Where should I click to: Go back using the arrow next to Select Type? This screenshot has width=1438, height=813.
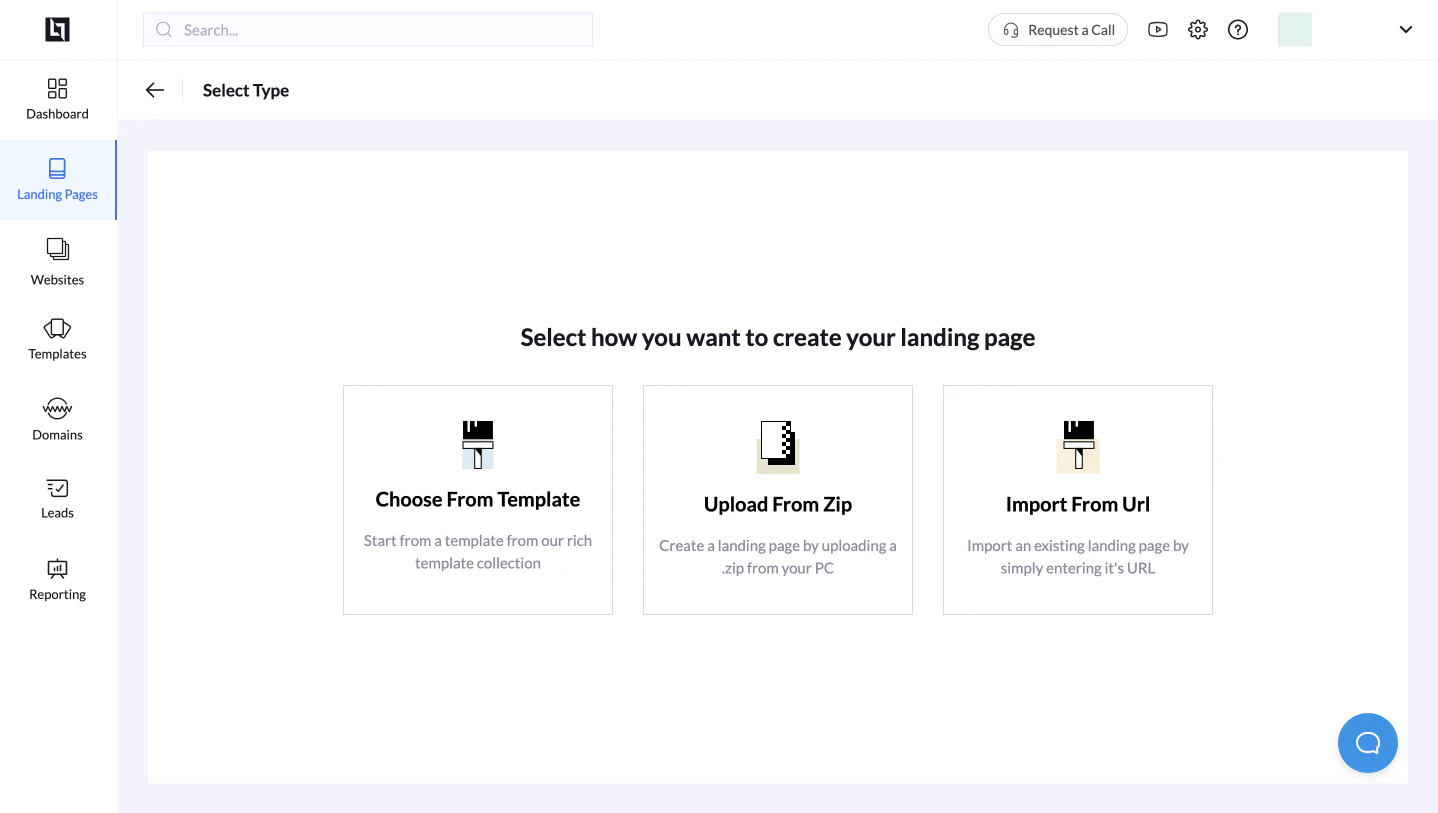pyautogui.click(x=154, y=89)
